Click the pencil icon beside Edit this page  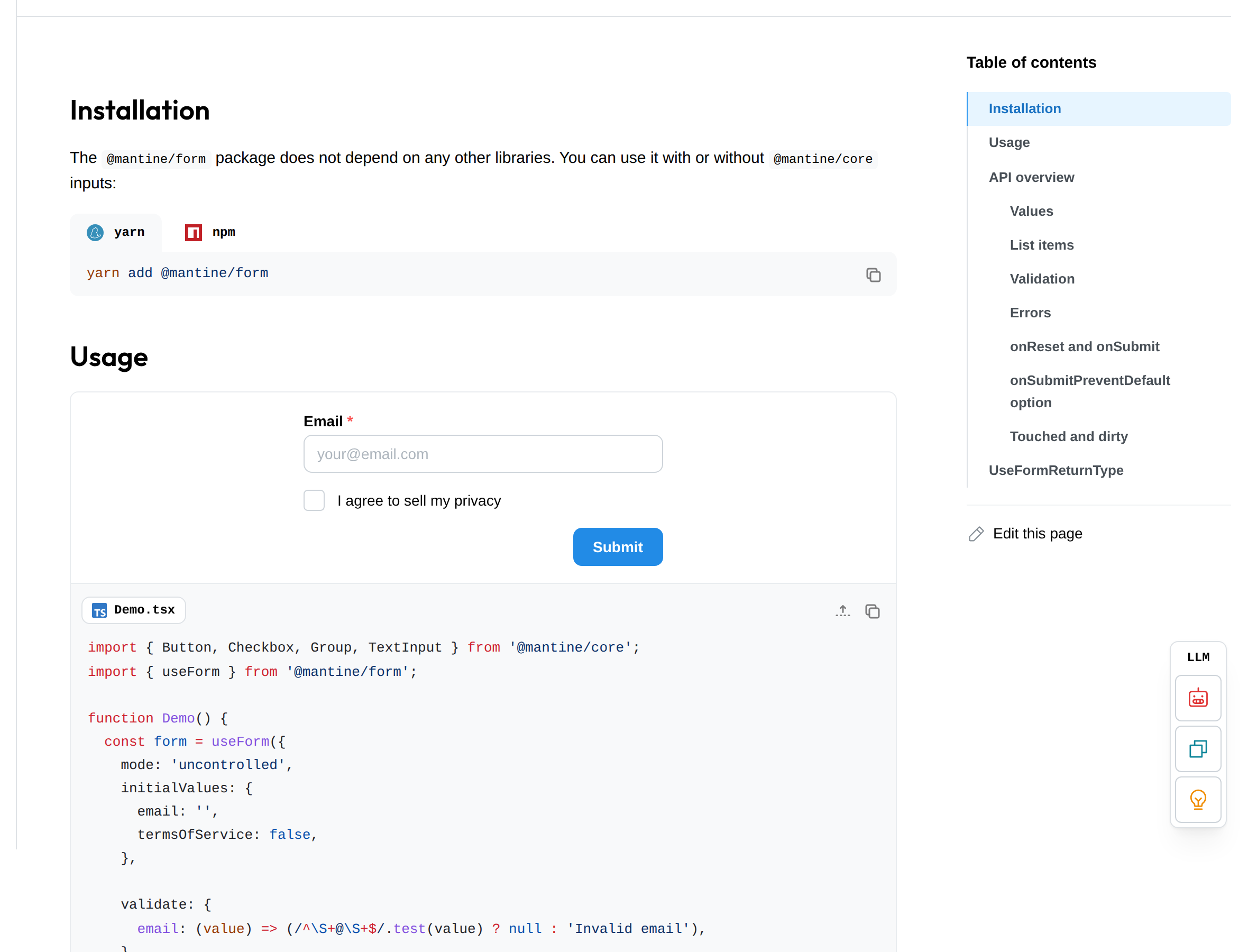click(x=976, y=534)
